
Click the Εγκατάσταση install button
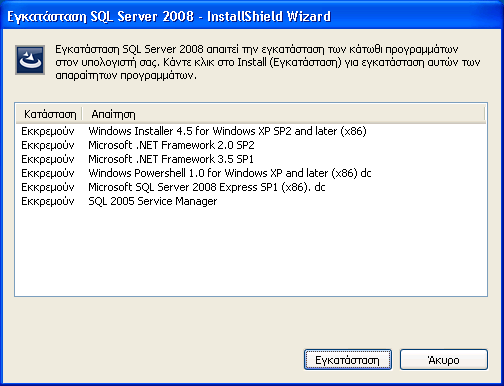[348, 360]
